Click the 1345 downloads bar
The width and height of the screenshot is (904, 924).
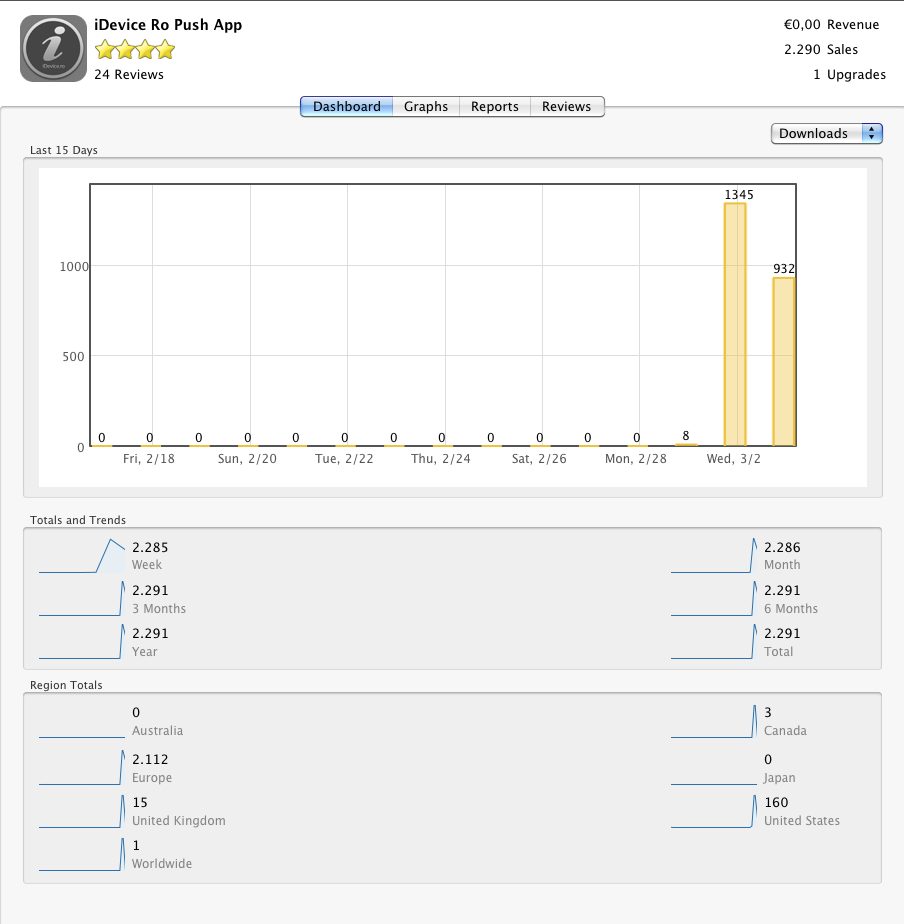click(735, 325)
